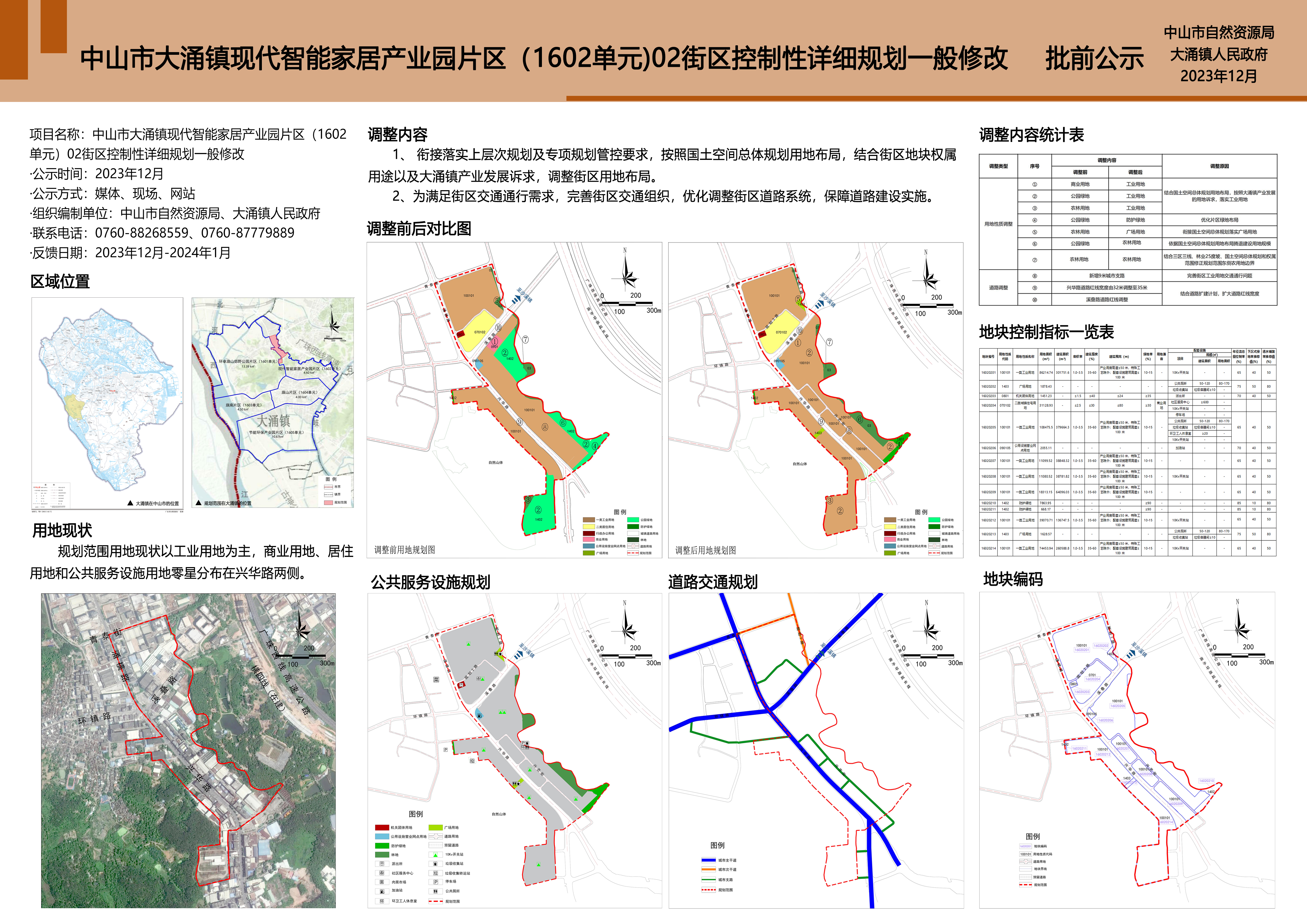Open the satellite image under 用地现状
This screenshot has height=924, width=1307.
point(188,750)
